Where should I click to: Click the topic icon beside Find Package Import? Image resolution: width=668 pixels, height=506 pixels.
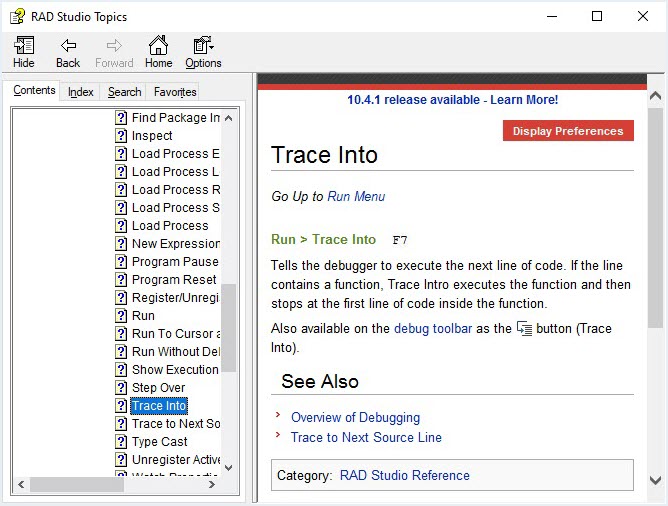click(x=121, y=118)
